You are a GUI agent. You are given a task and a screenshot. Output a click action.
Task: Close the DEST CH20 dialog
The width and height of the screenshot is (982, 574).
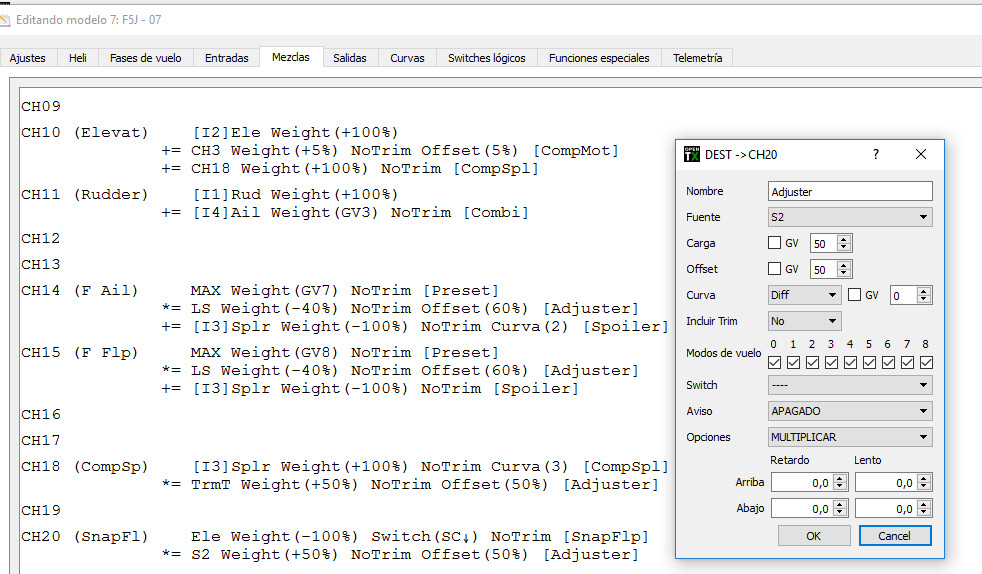tap(921, 154)
